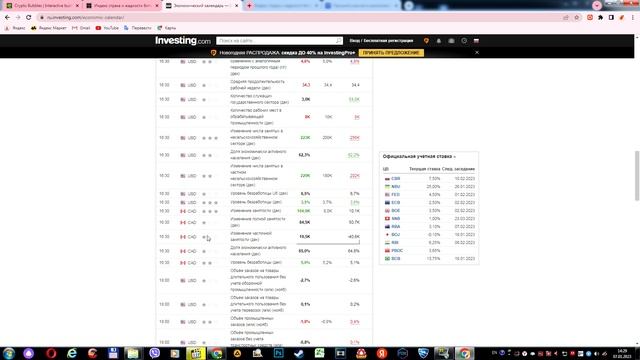
Task: Open the BOE central bank link
Action: [396, 211]
